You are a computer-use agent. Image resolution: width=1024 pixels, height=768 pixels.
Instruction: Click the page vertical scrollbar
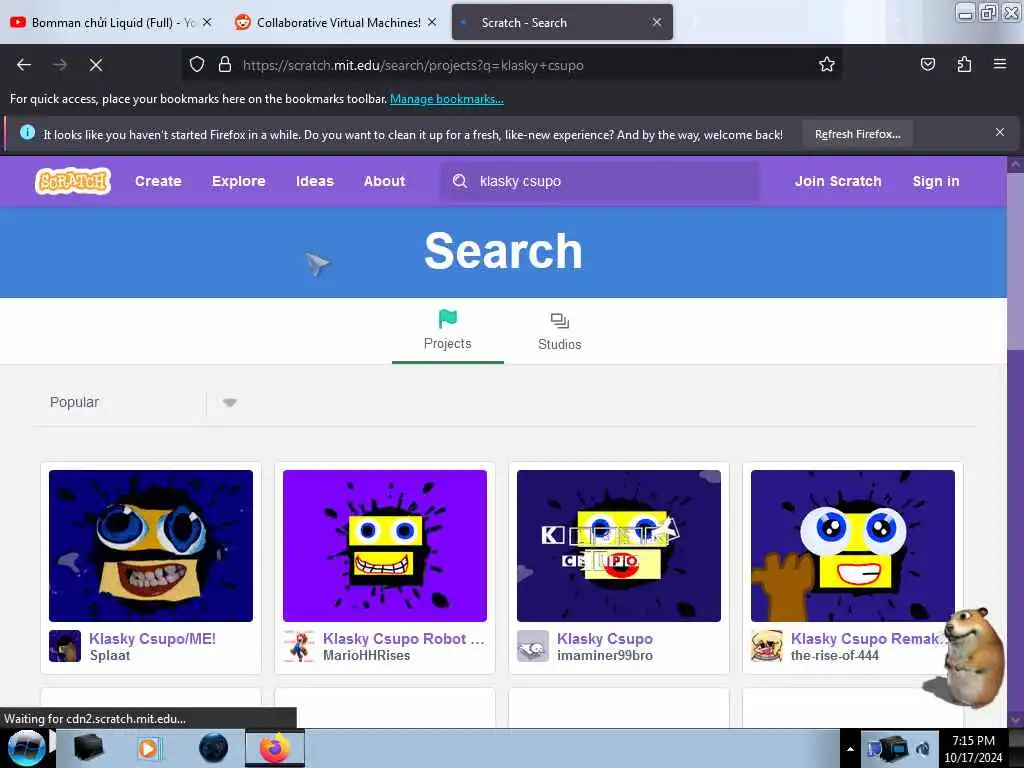[1015, 441]
